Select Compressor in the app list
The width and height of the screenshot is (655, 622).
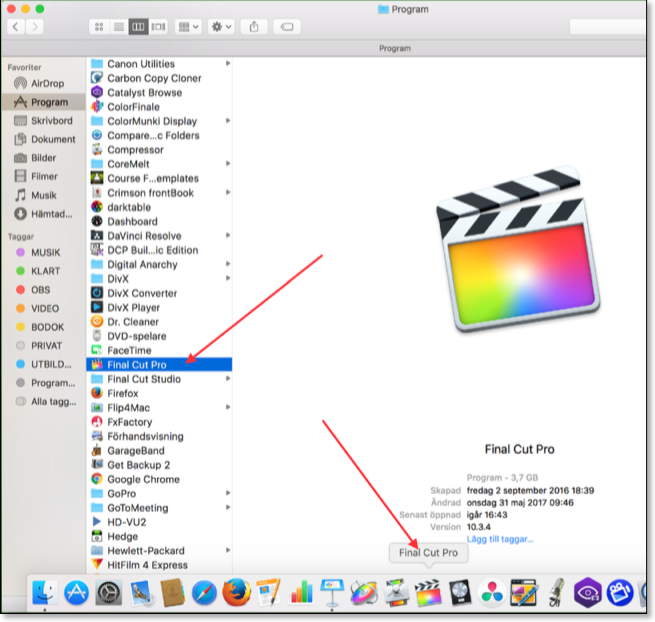(159, 150)
